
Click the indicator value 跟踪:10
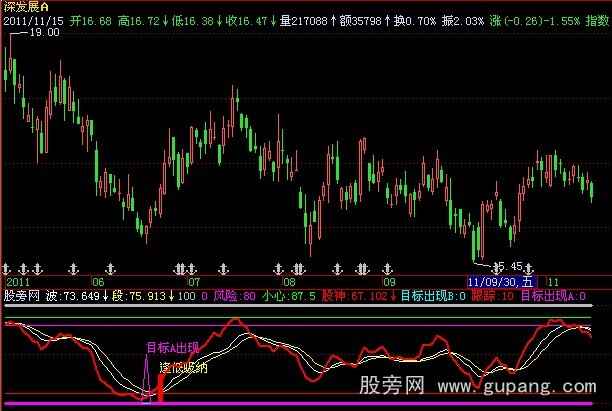[x=493, y=296]
